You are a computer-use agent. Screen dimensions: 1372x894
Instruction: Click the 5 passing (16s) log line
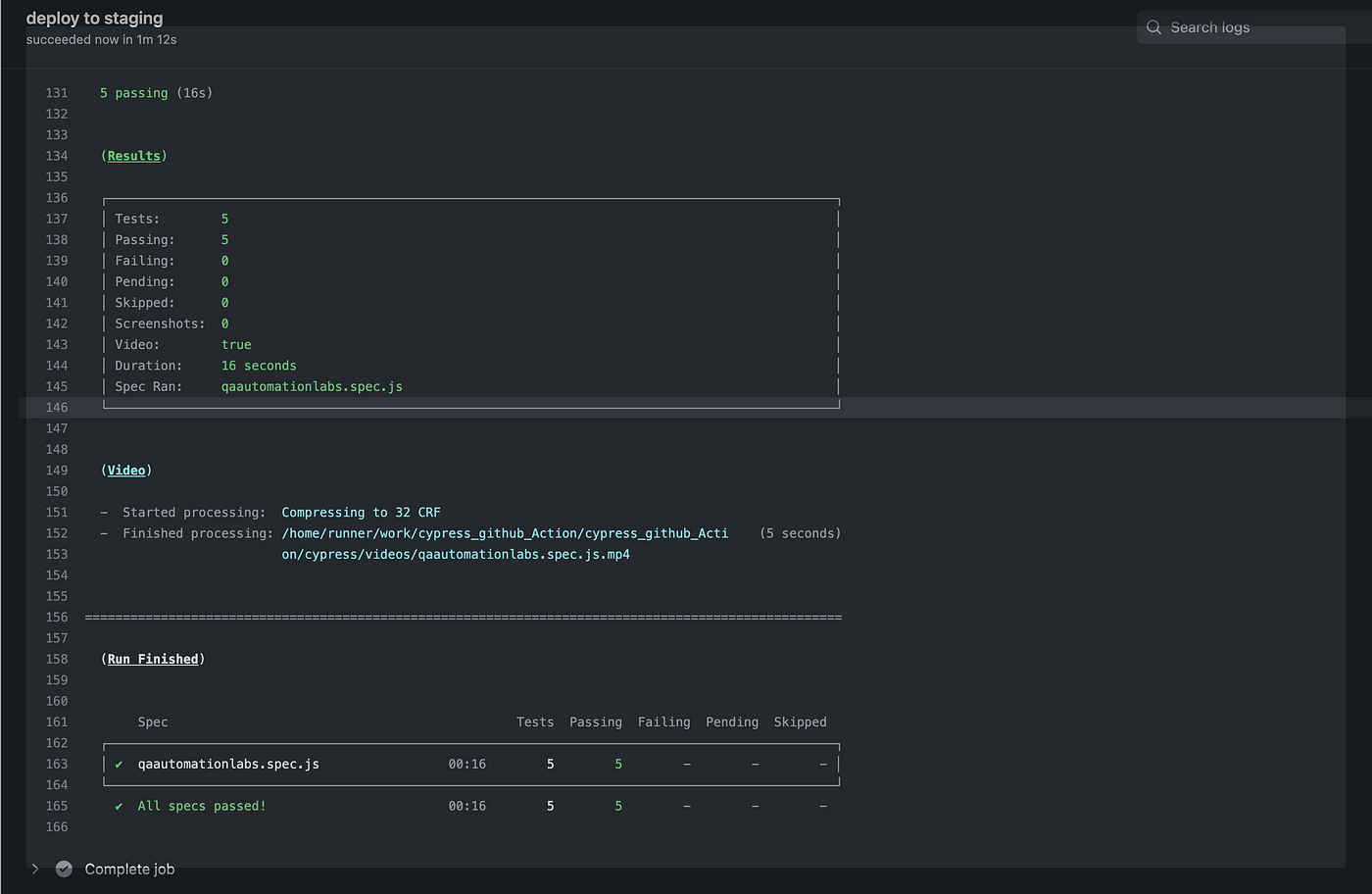(x=156, y=92)
